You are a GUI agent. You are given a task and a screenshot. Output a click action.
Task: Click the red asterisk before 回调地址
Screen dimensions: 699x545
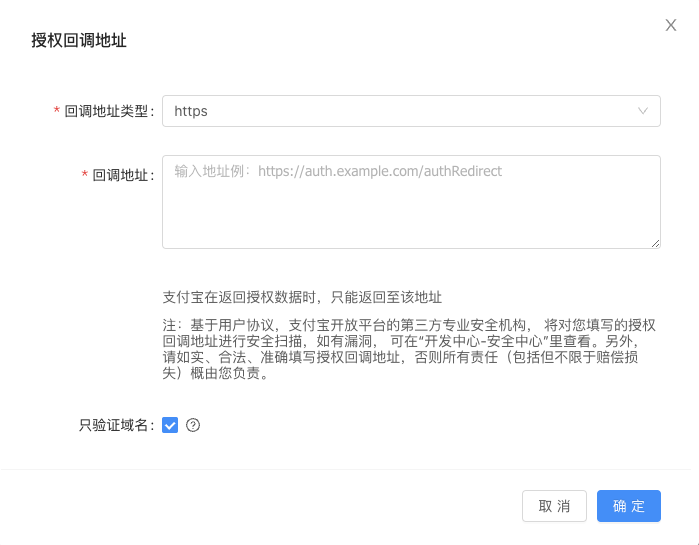click(85, 175)
